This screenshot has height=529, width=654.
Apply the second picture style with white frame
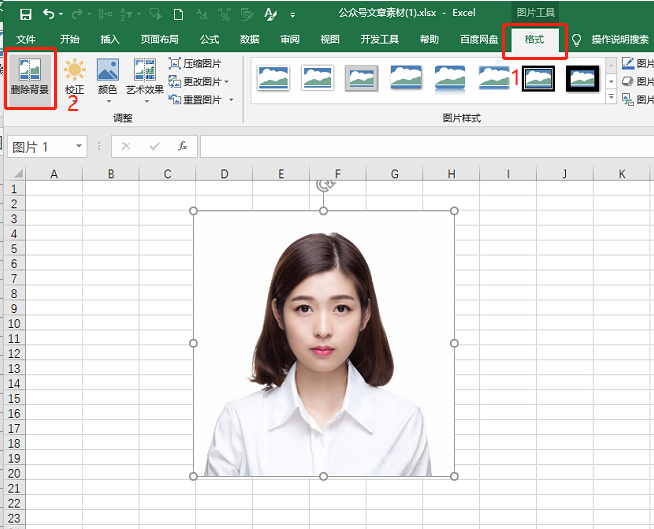point(317,78)
